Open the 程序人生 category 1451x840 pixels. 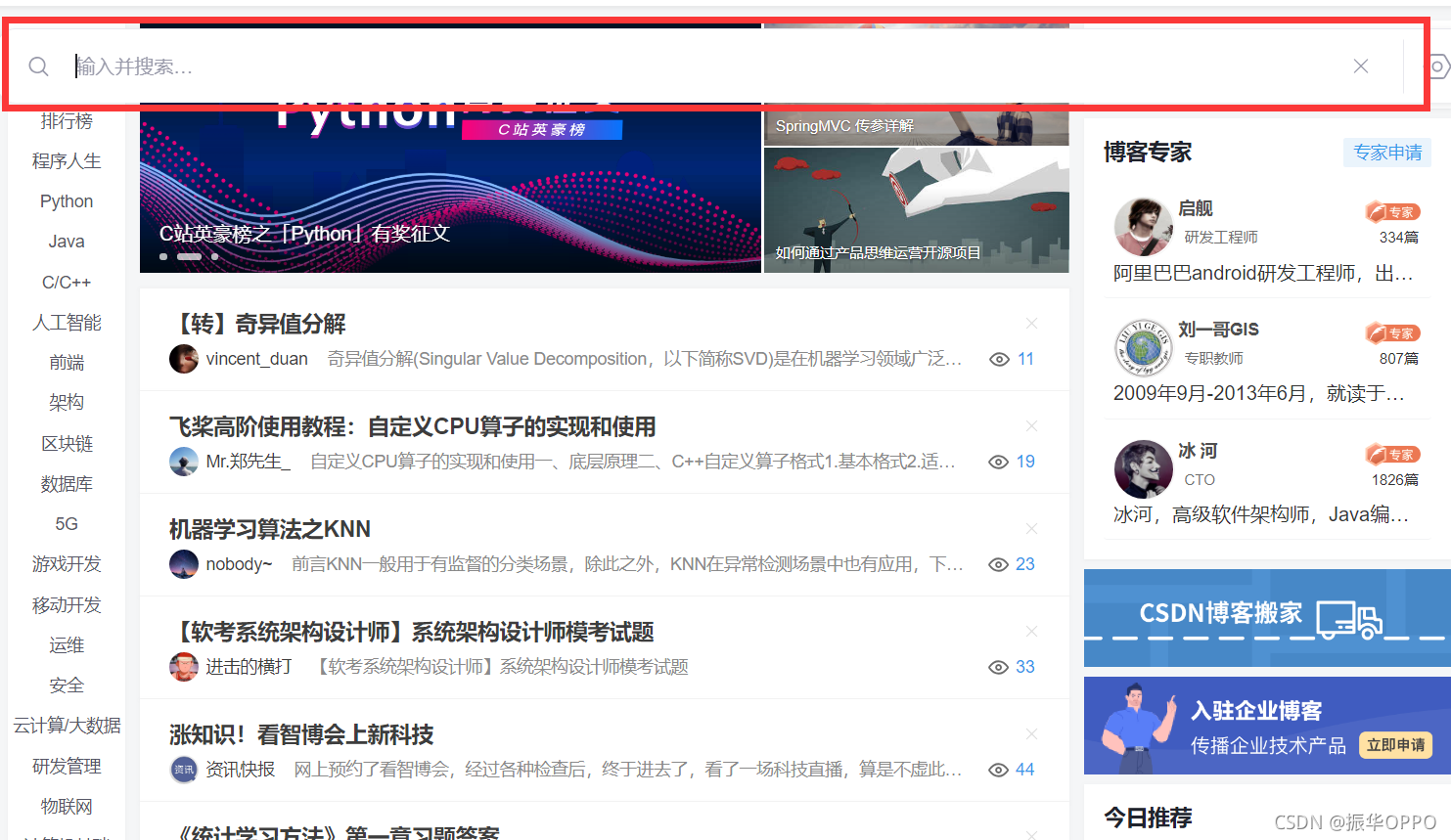(x=67, y=161)
